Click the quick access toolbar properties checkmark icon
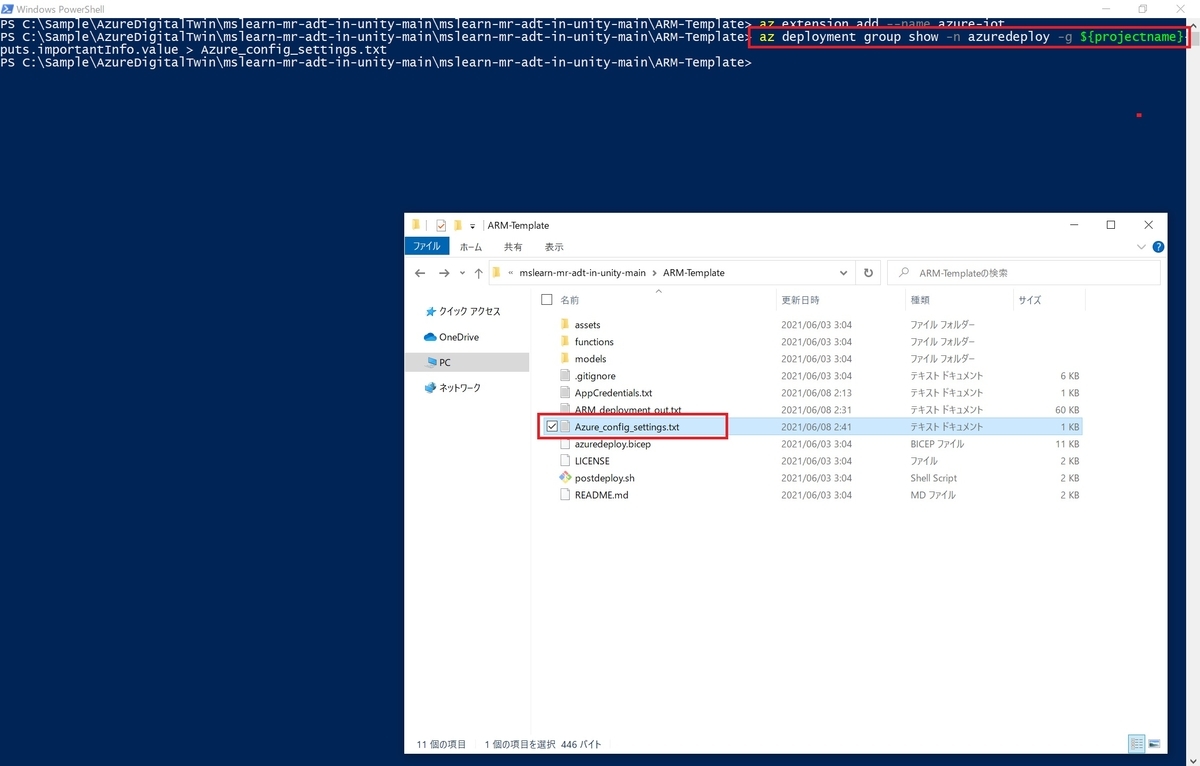The height and width of the screenshot is (766, 1200). coord(441,226)
